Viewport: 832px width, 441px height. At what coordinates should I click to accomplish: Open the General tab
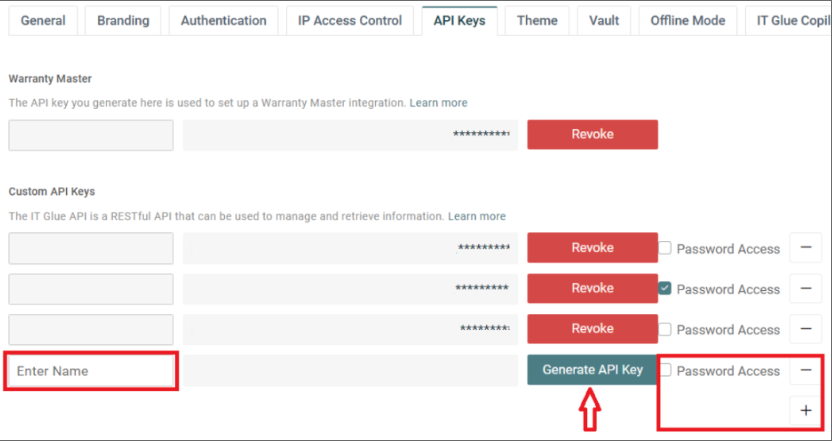[43, 21]
